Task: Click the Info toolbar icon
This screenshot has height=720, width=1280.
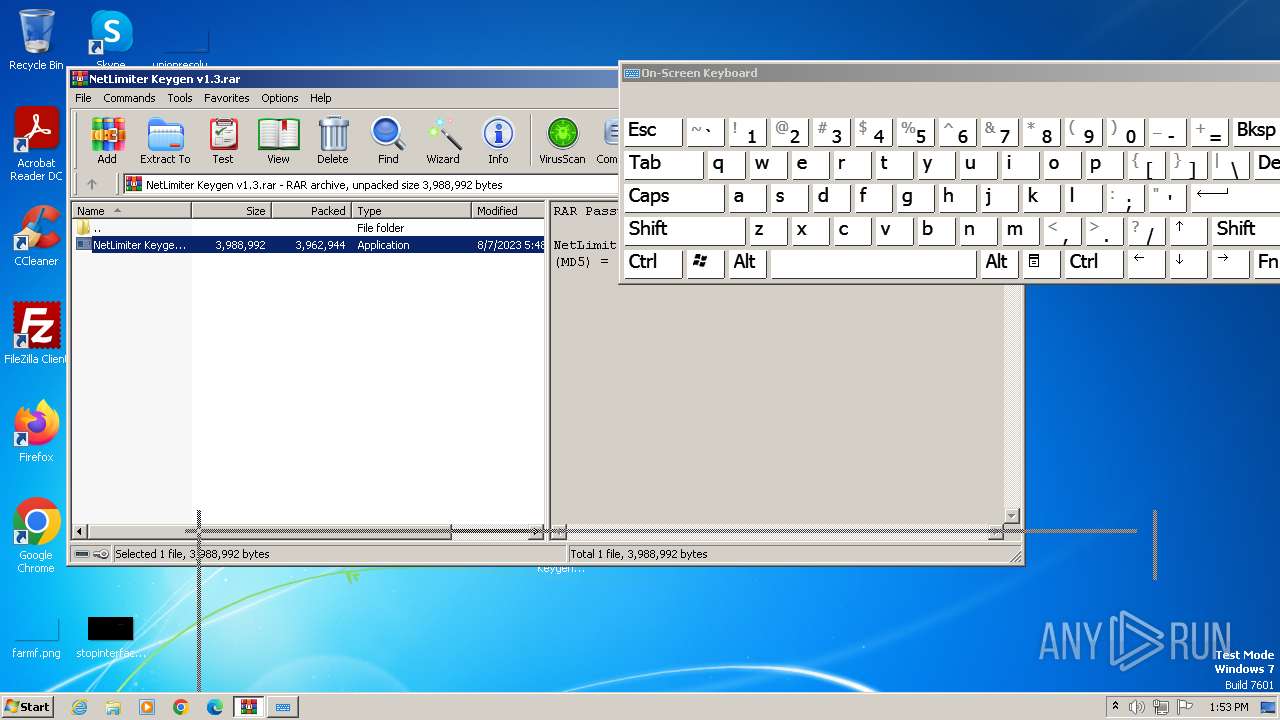Action: (x=498, y=140)
